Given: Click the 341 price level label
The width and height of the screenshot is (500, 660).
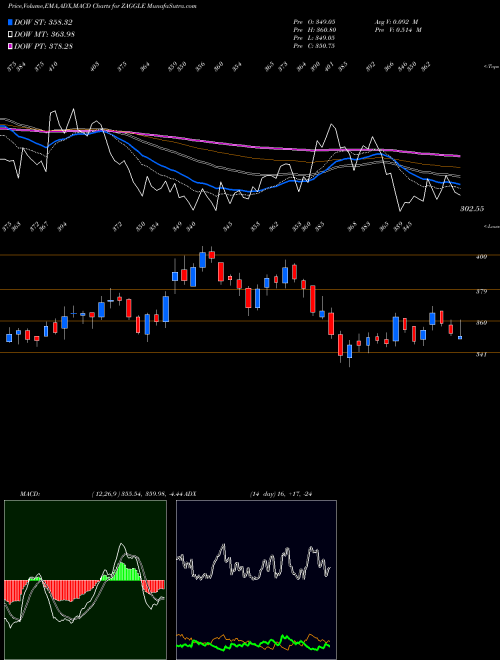Looking at the screenshot, I should click(x=481, y=354).
